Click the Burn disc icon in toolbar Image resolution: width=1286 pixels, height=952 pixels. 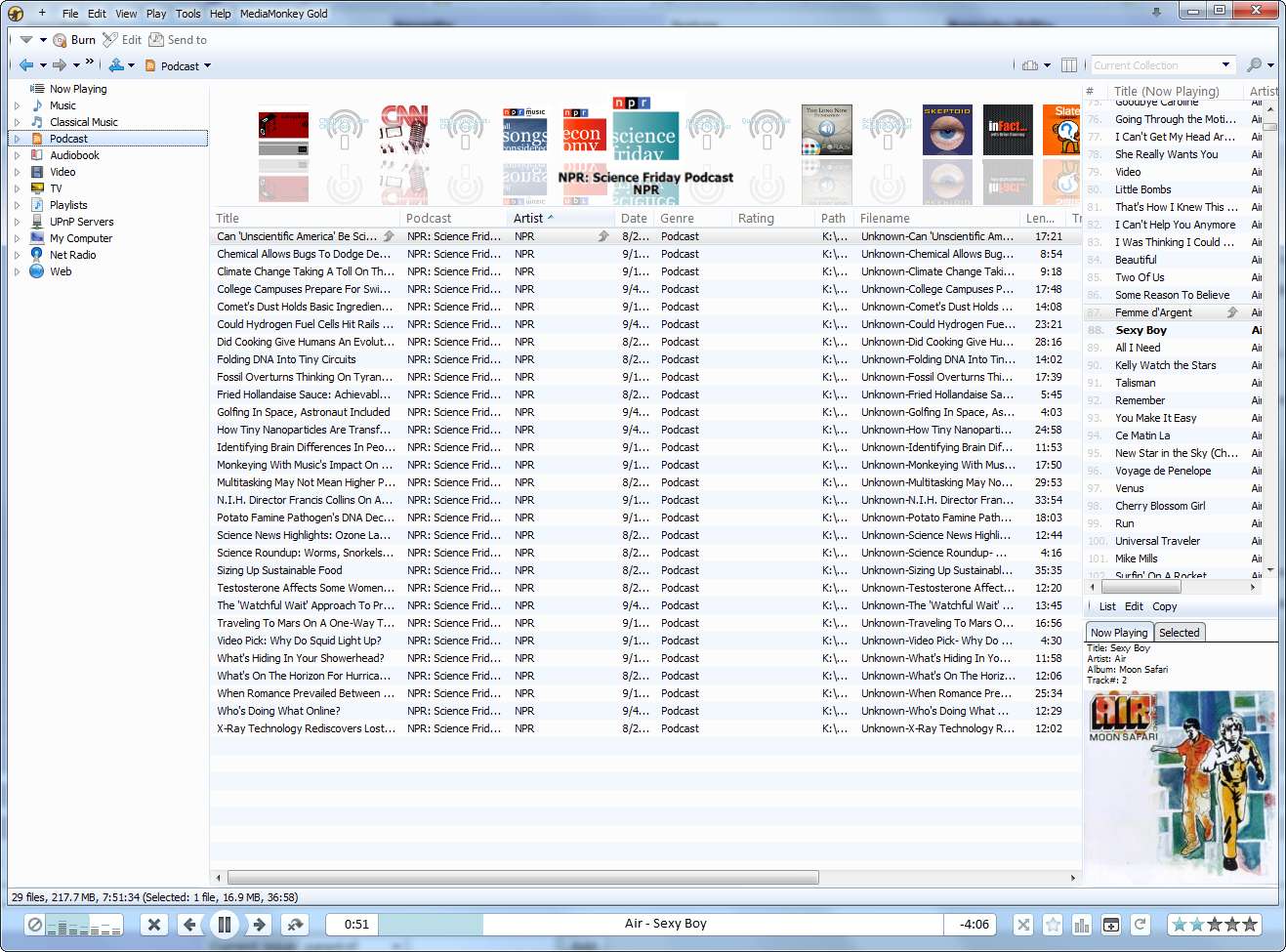click(61, 40)
